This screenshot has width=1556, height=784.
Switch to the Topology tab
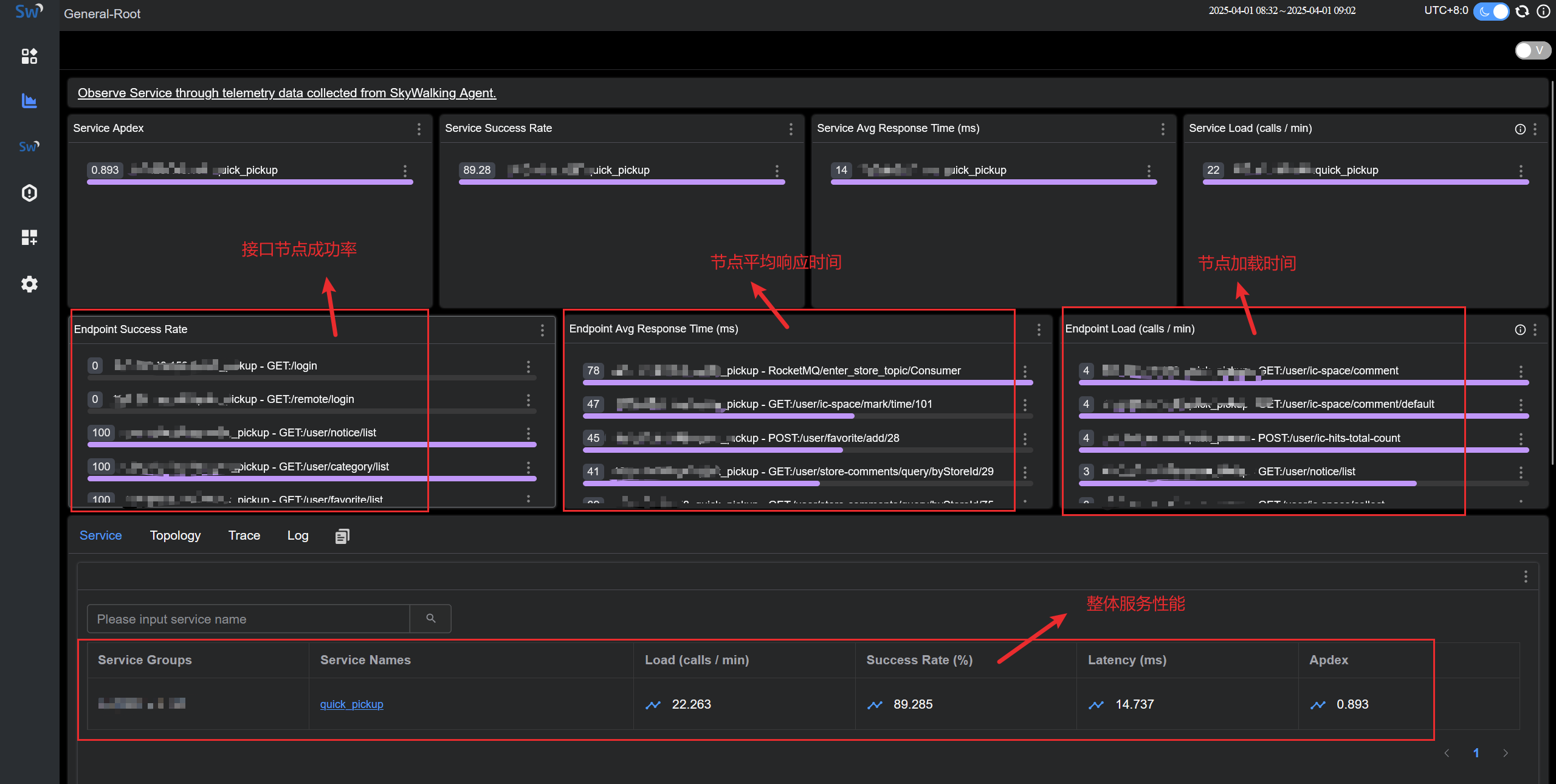[x=175, y=535]
